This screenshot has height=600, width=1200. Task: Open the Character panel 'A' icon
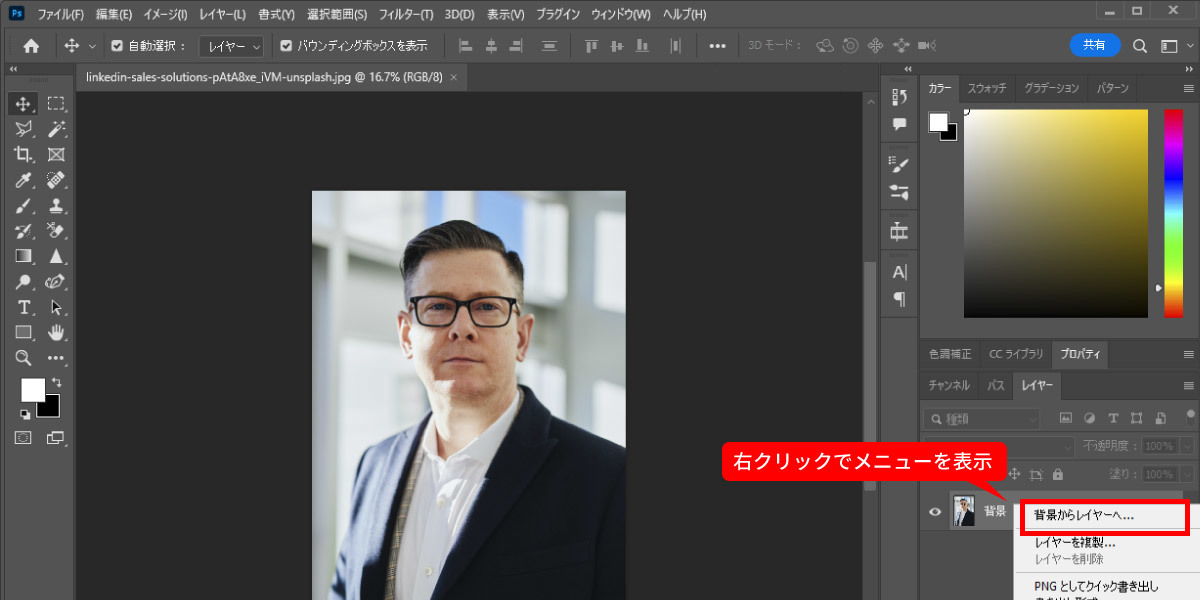pos(899,272)
